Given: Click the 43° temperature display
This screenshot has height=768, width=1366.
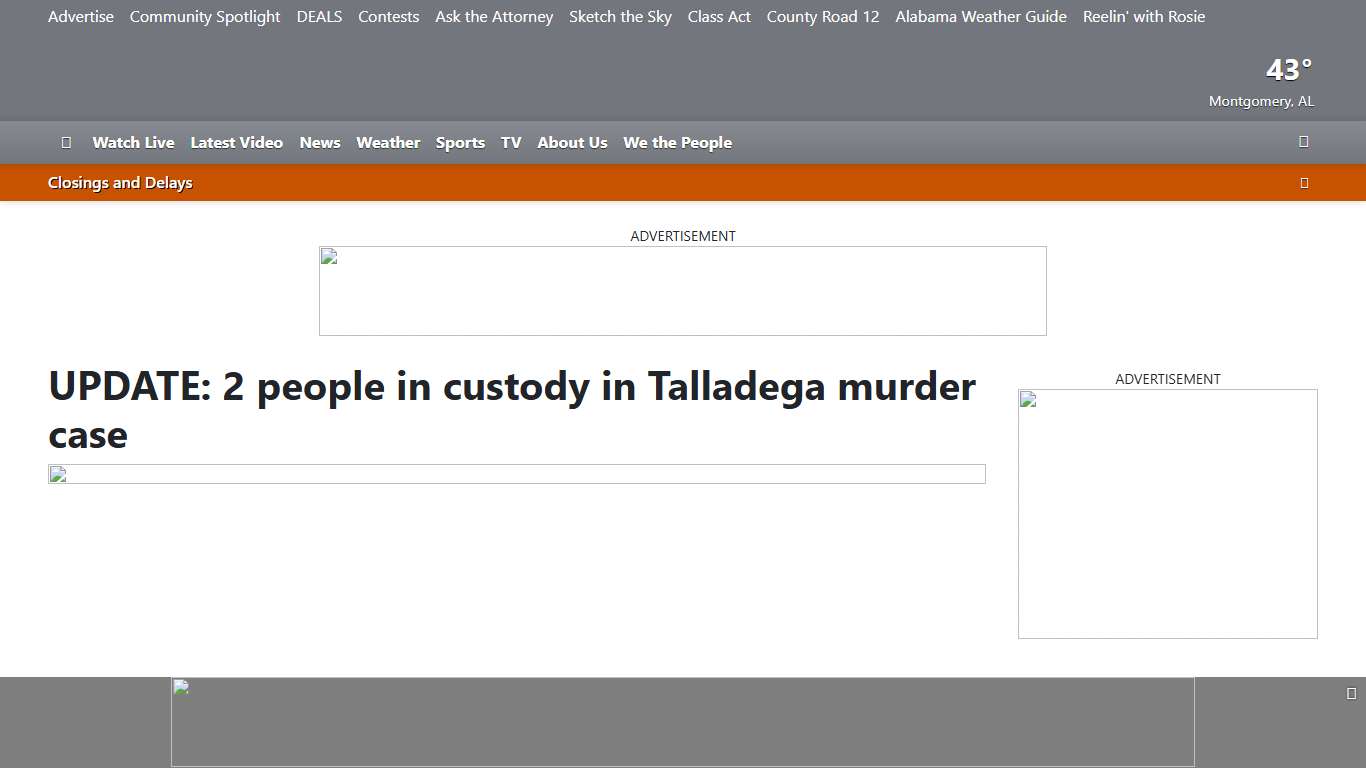Looking at the screenshot, I should (x=1288, y=69).
